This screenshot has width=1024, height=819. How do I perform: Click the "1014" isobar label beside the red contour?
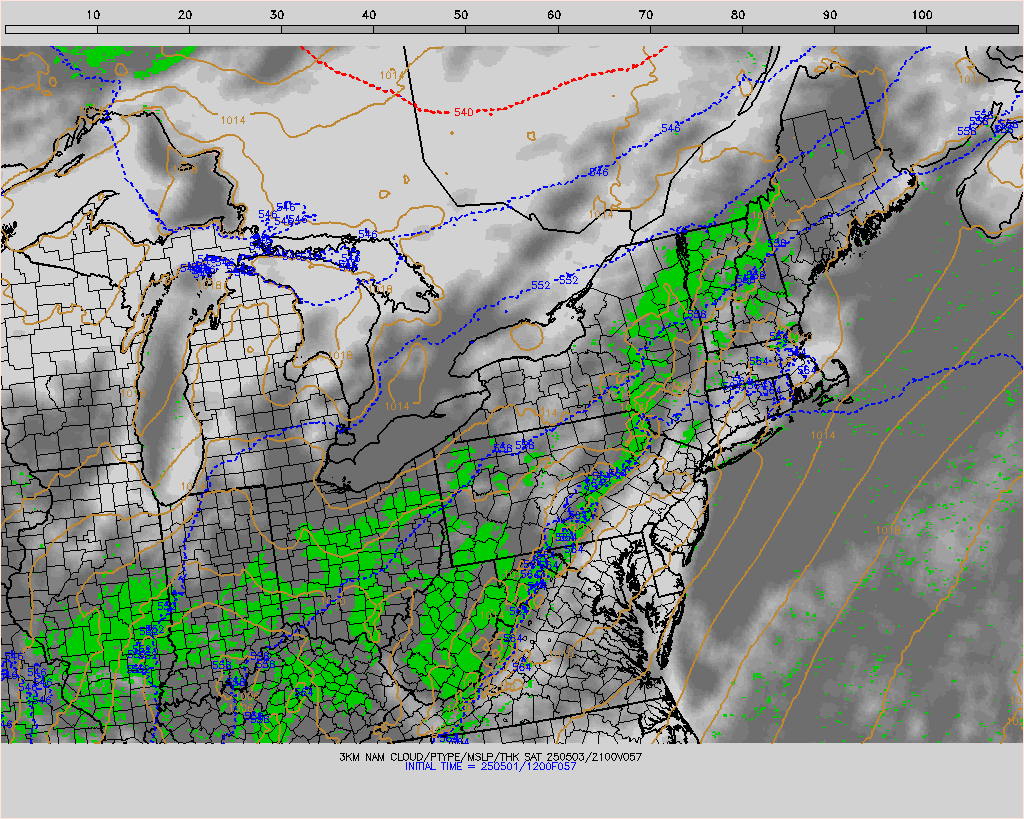tap(391, 76)
